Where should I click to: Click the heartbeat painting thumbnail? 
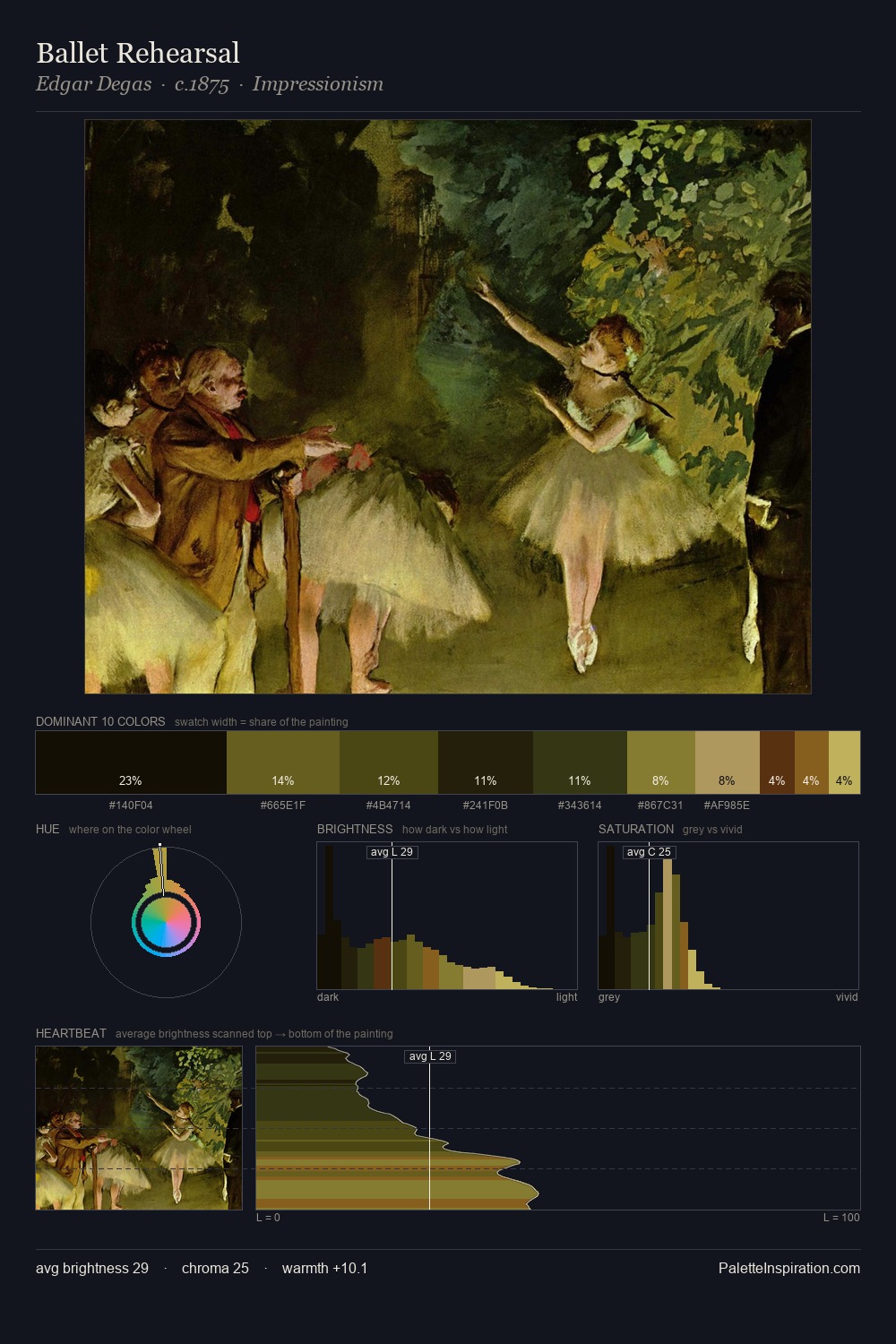139,1128
